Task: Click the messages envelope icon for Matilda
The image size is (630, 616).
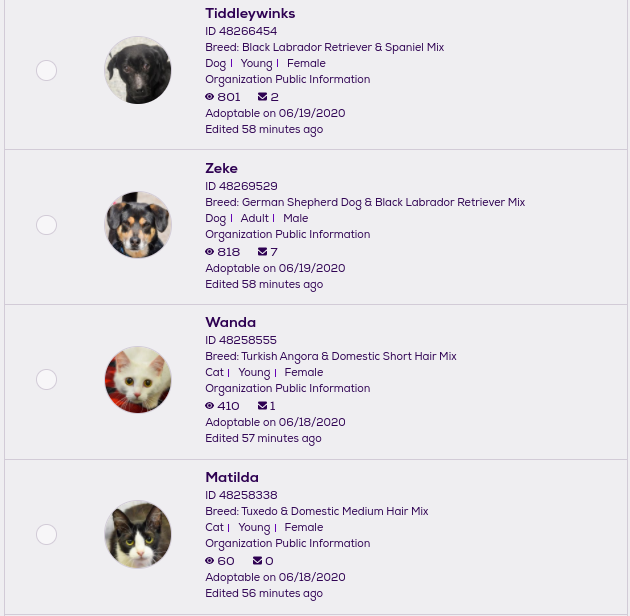Action: click(x=258, y=561)
